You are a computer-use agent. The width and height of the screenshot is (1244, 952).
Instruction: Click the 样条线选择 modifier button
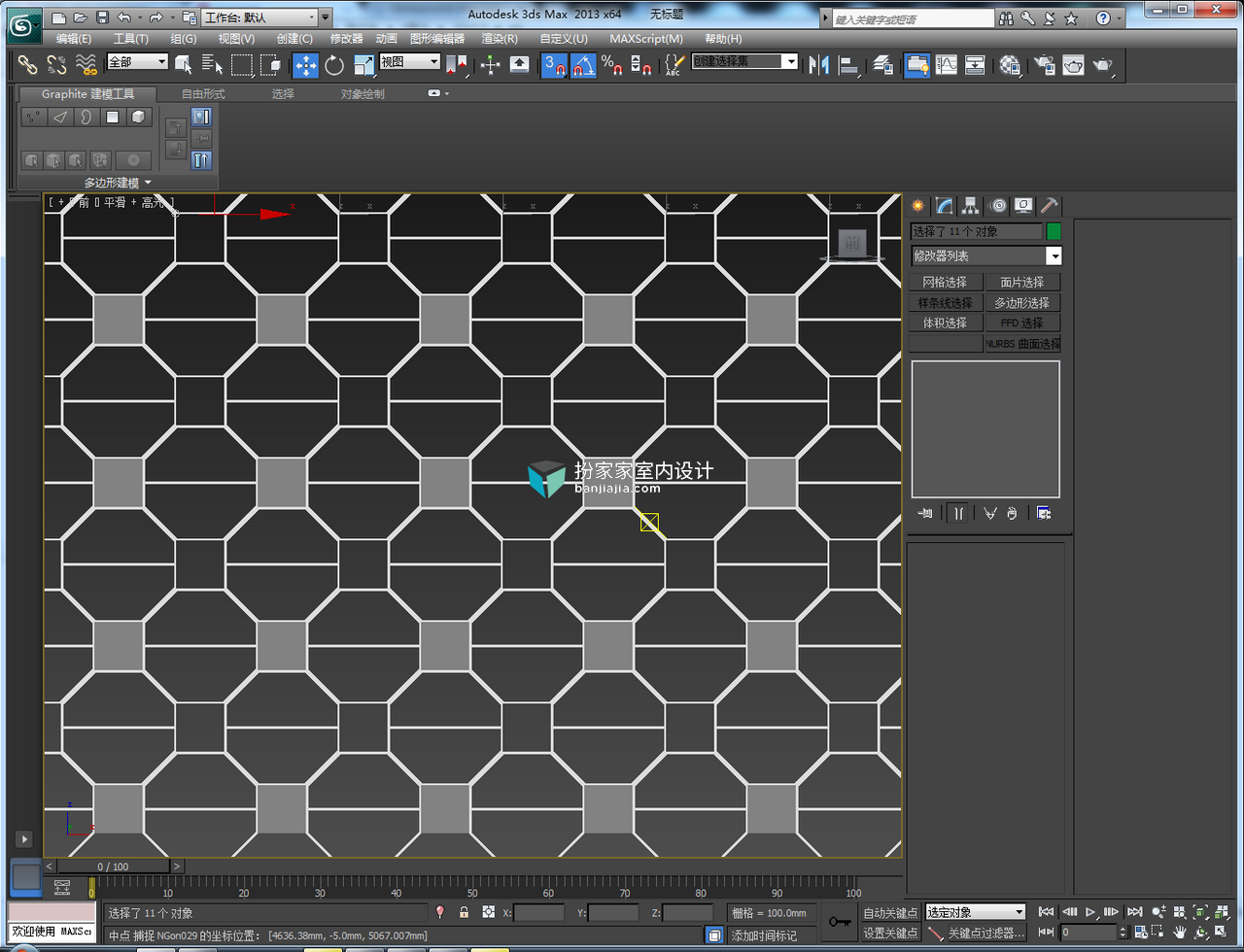(x=945, y=302)
